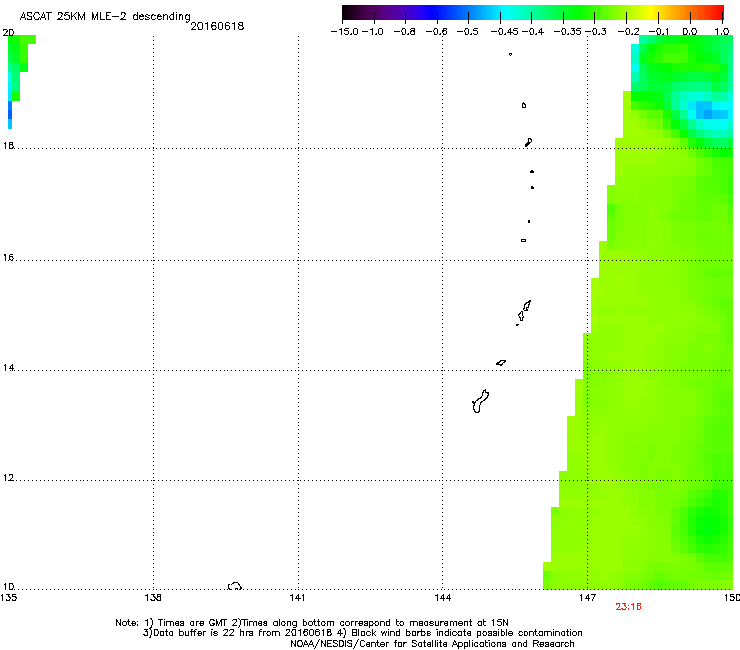Screen dimensions: 740x650
Task: Click the latitude label '18'
Action: 8,145
